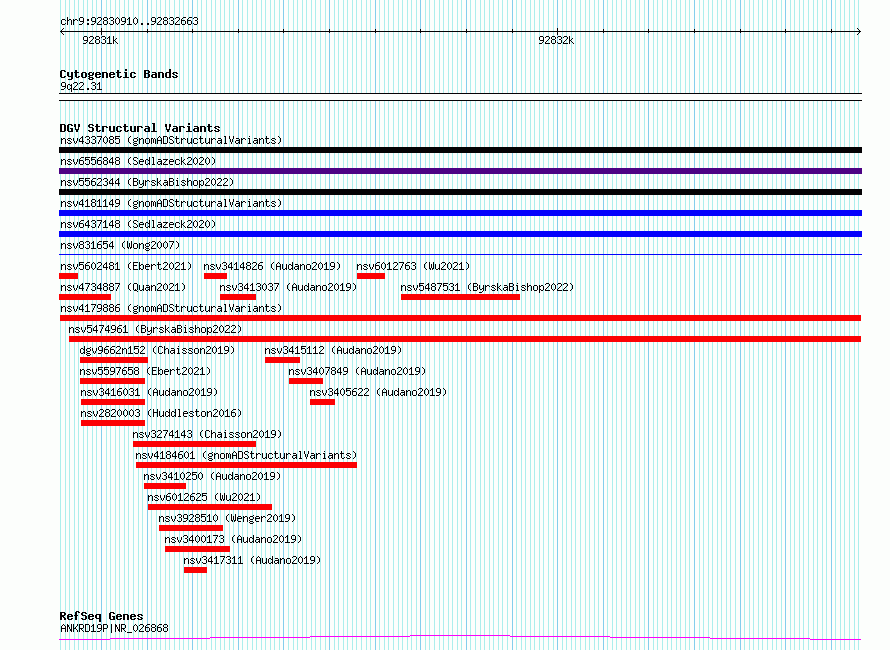The image size is (890, 650).
Task: Click the ANKRD19P|NR_026868 gene label
Action: coord(114,628)
